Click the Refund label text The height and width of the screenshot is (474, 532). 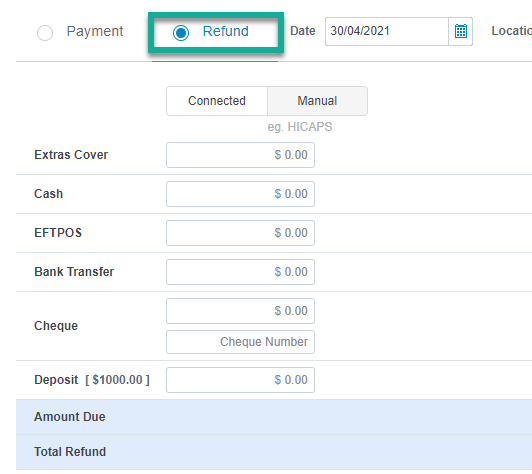coord(226,31)
